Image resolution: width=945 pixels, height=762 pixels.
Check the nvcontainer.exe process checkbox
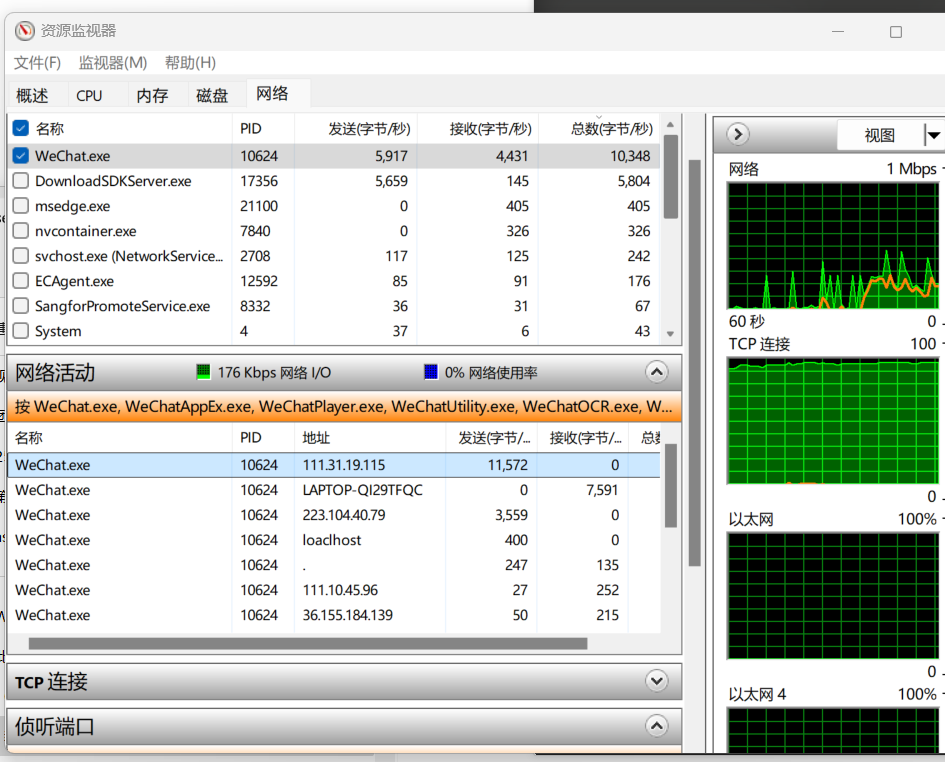pos(20,231)
